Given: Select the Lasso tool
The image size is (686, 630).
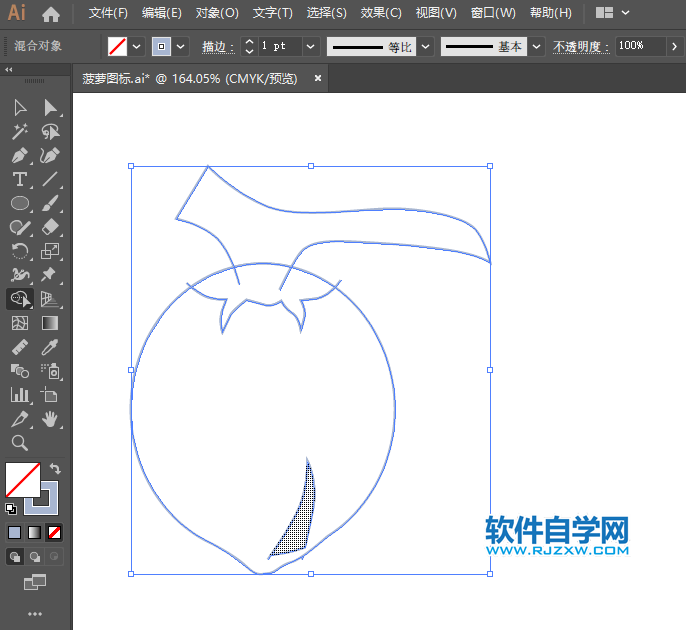Looking at the screenshot, I should [50, 132].
